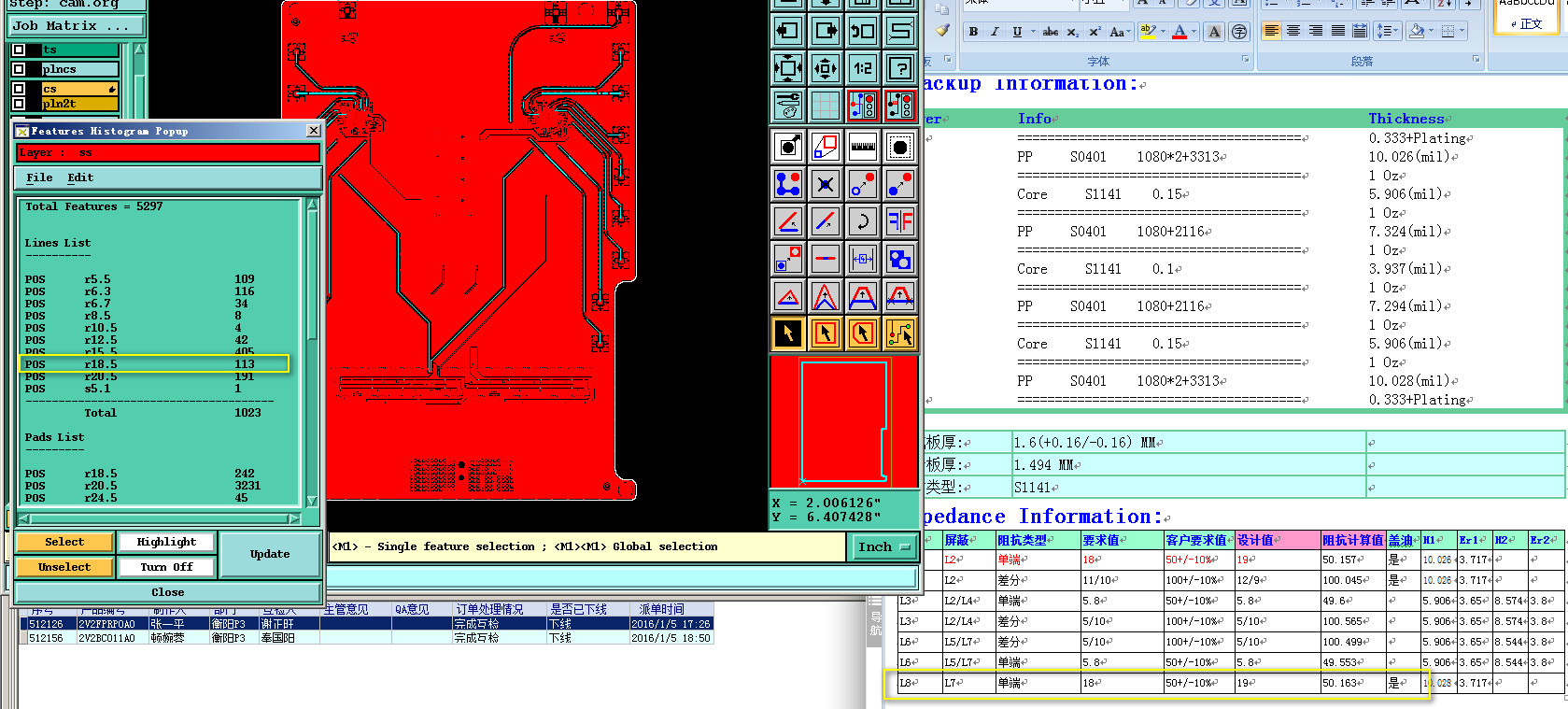Open the text highlight color dropdown
Image resolution: width=1568 pixels, height=709 pixels.
tap(1163, 32)
